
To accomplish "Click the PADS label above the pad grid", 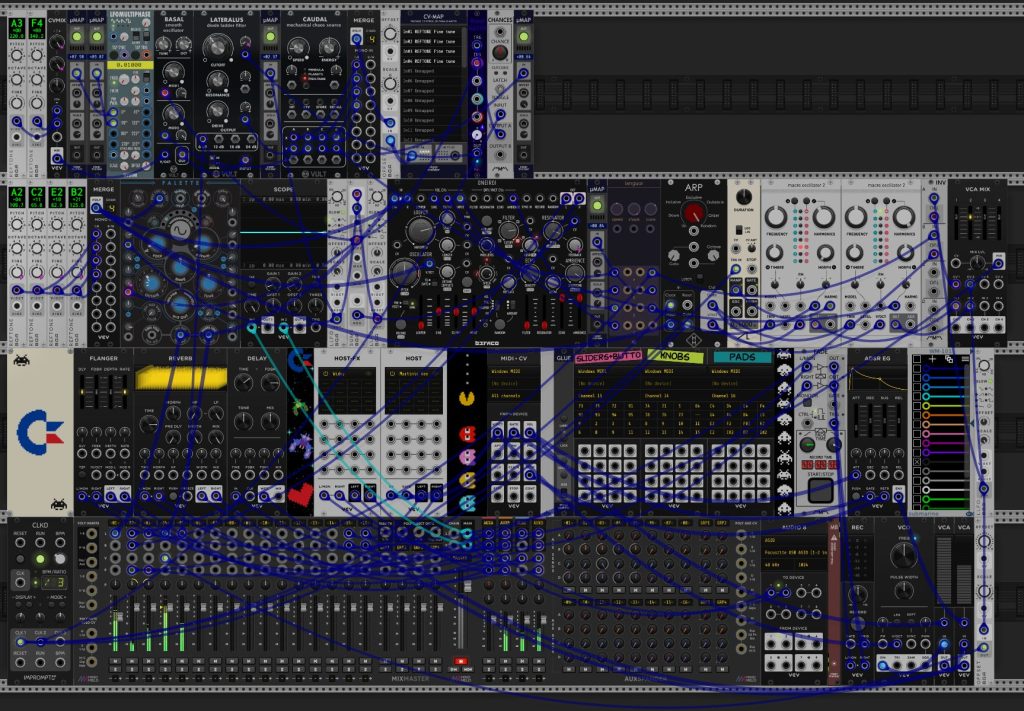I will click(x=743, y=357).
